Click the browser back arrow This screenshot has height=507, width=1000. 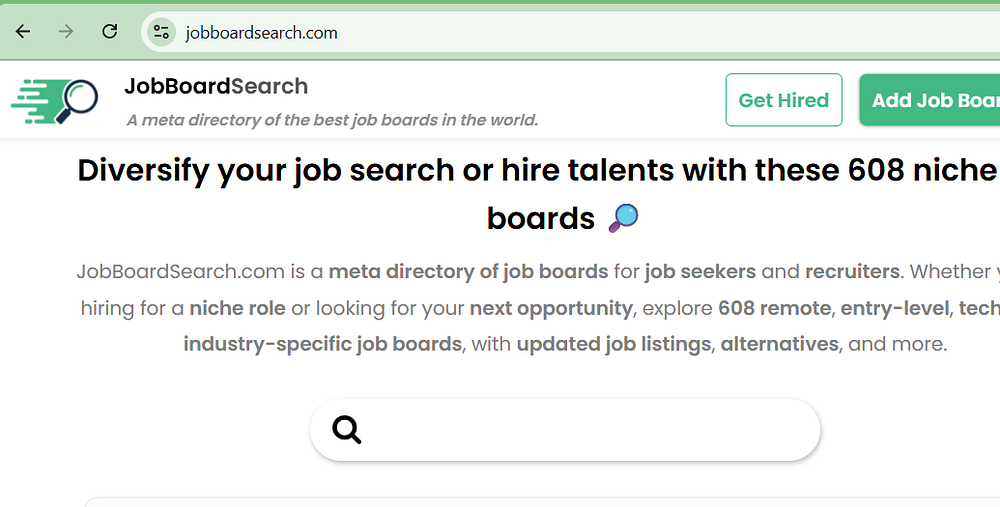point(23,32)
